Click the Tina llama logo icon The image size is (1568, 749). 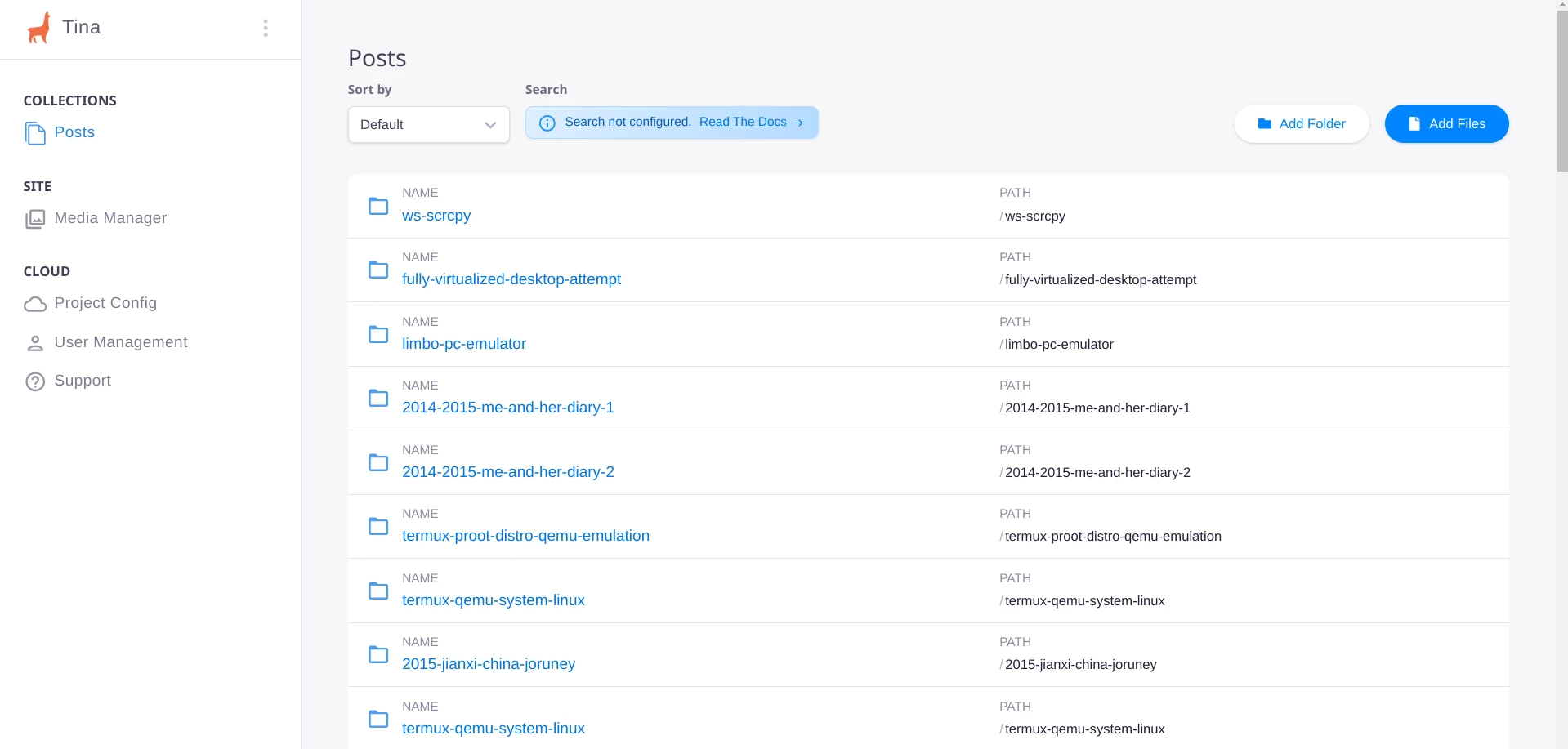(x=38, y=28)
